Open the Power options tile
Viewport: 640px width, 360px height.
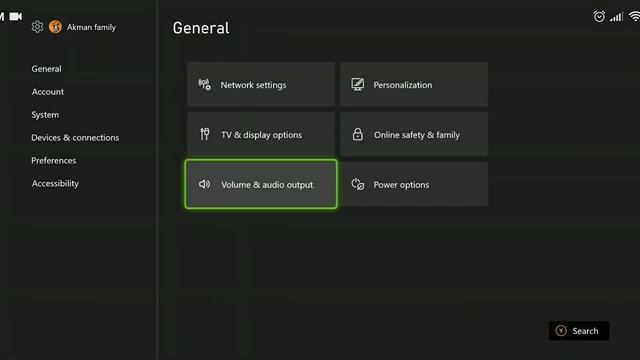pos(414,184)
